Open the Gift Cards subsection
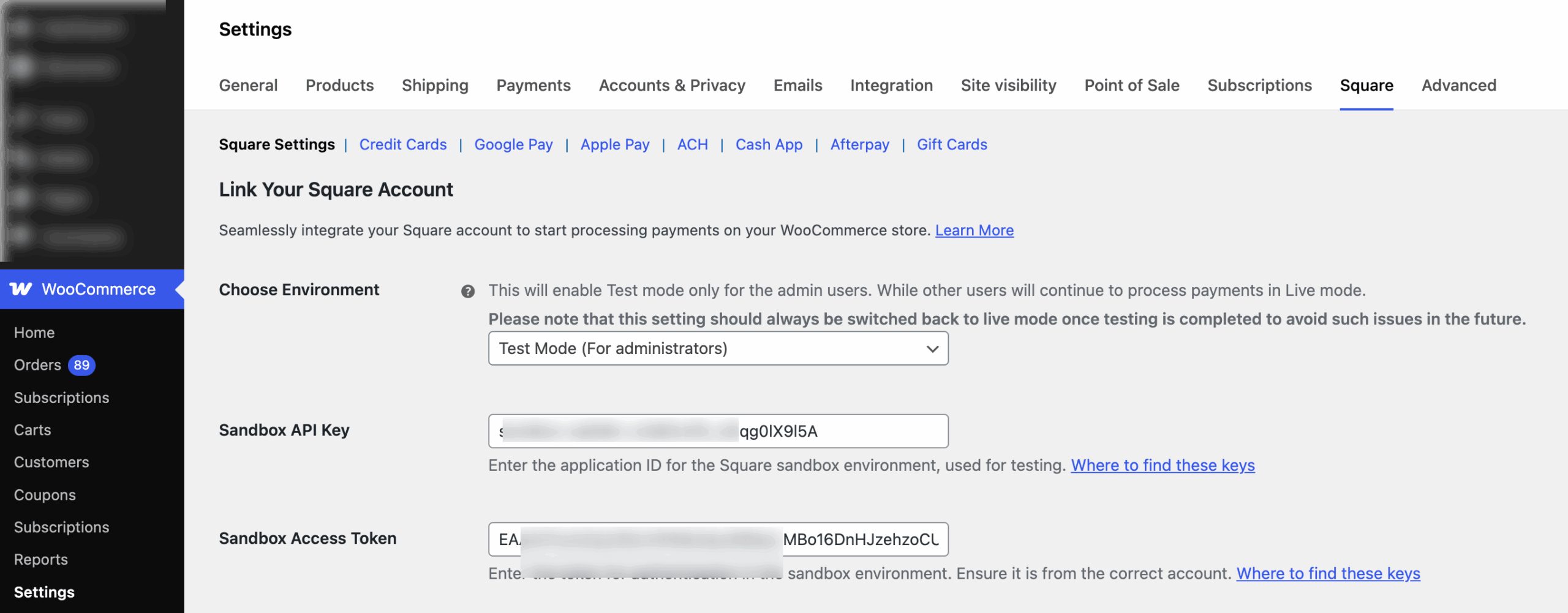The height and width of the screenshot is (613, 1568). click(952, 145)
